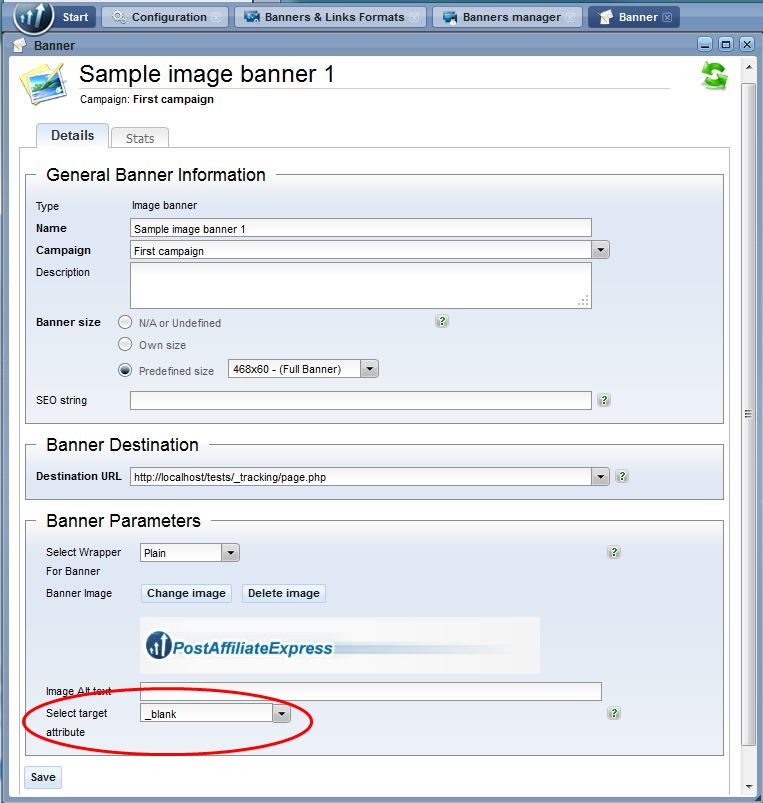Close the Banners manager tab

pos(570,17)
